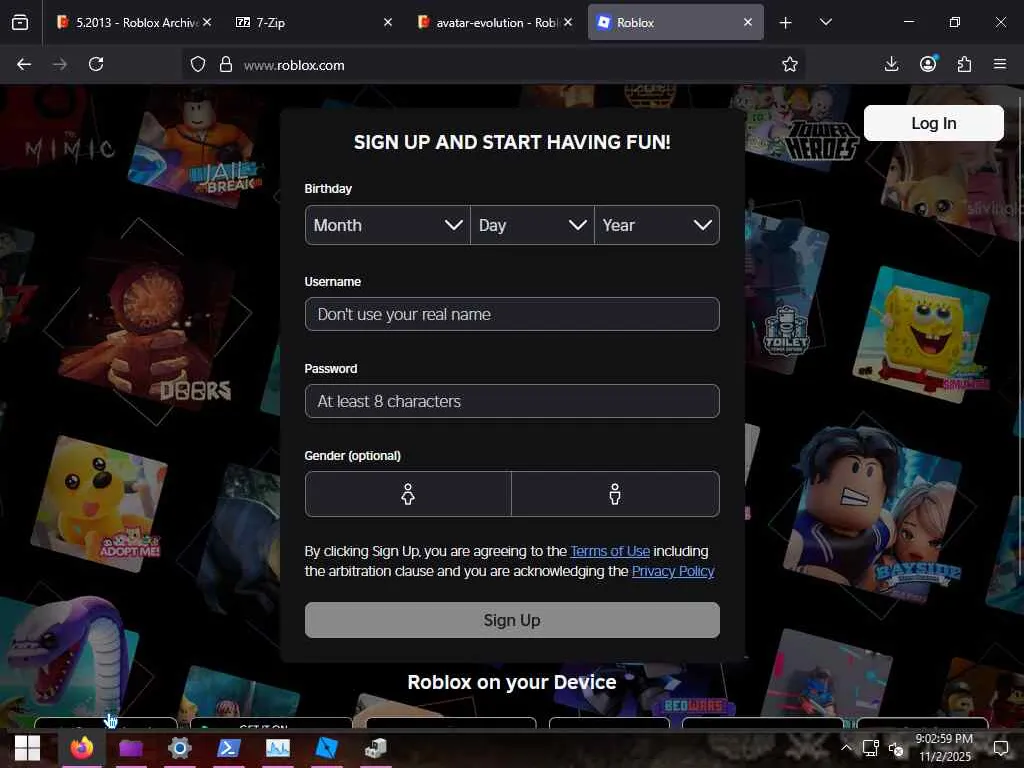1024x768 pixels.
Task: Switch to avatar-evolution tab
Action: (x=496, y=23)
